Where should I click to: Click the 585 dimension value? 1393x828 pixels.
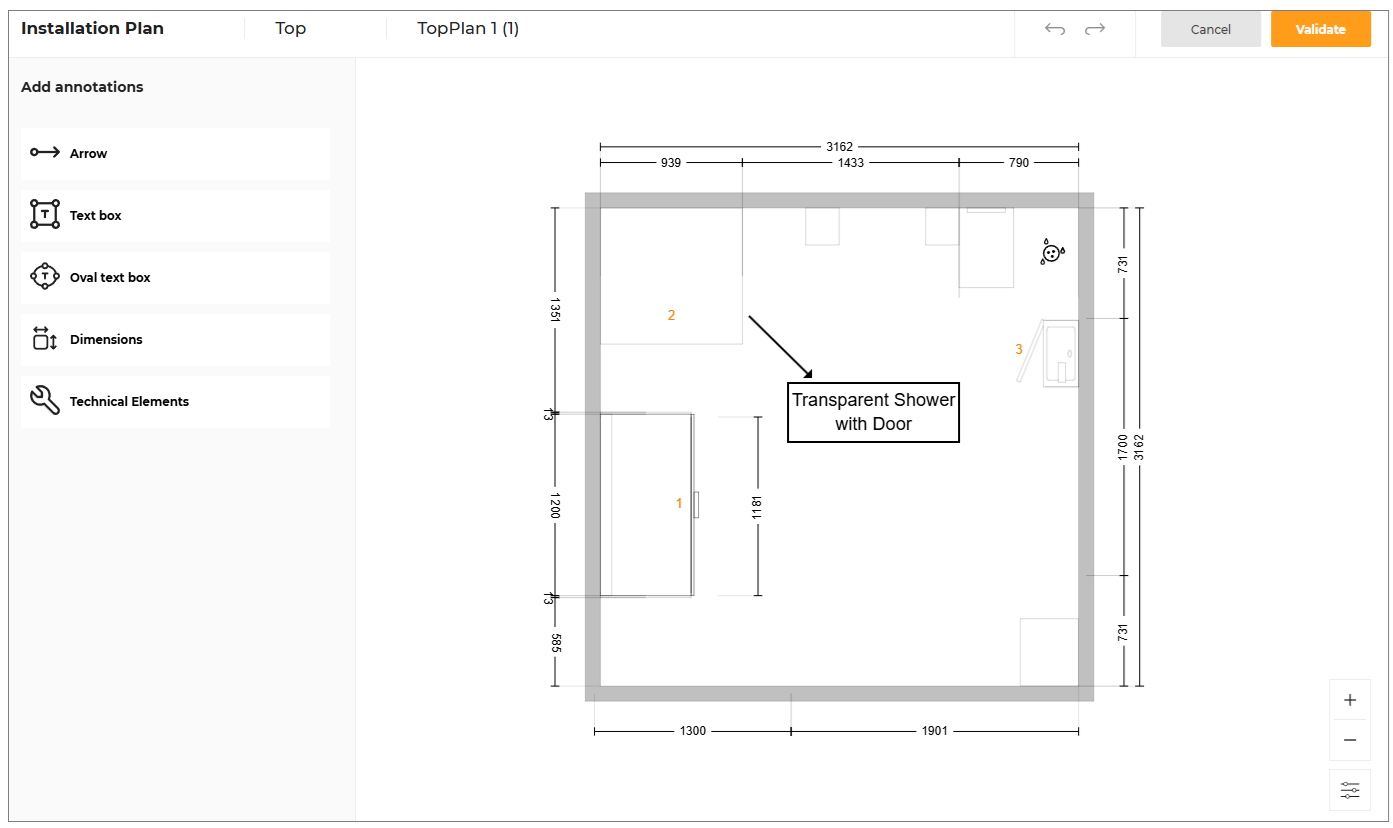[555, 642]
